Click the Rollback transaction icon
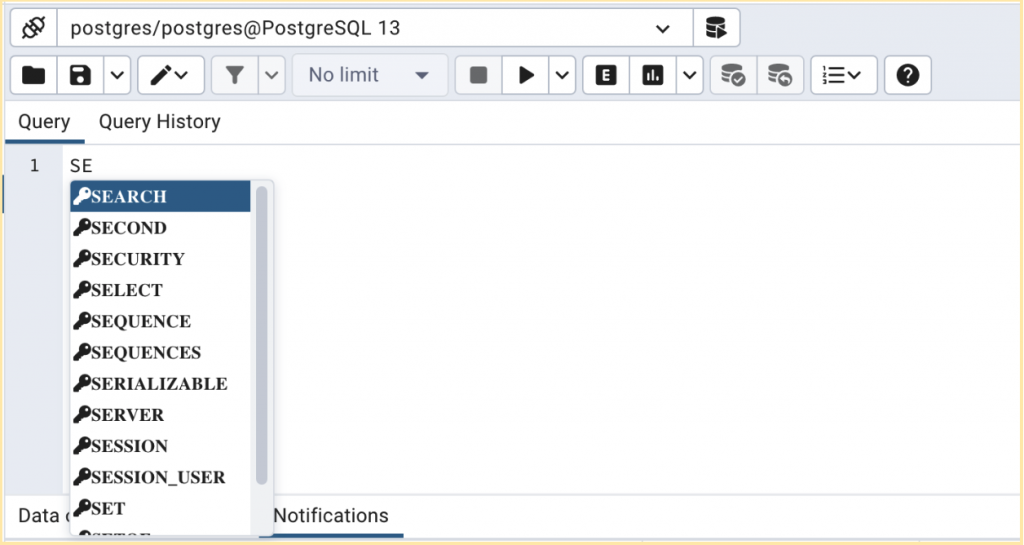Screen dimensions: 1024x545 [780, 75]
